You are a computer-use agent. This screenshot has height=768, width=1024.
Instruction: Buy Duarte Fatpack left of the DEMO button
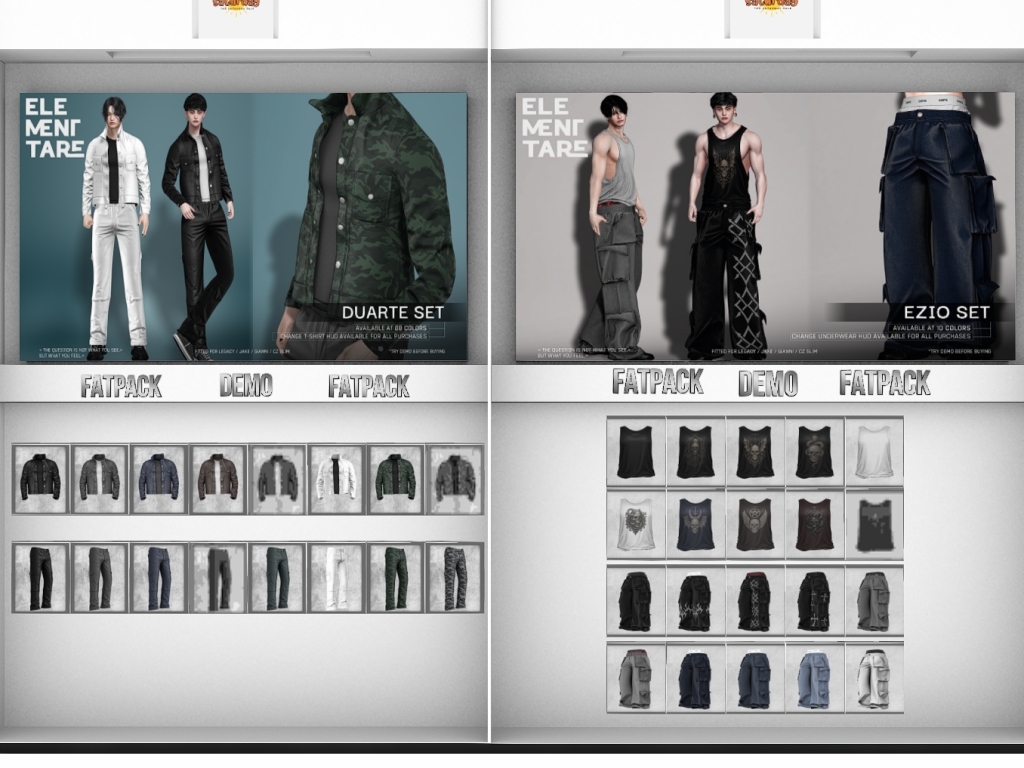coord(121,387)
